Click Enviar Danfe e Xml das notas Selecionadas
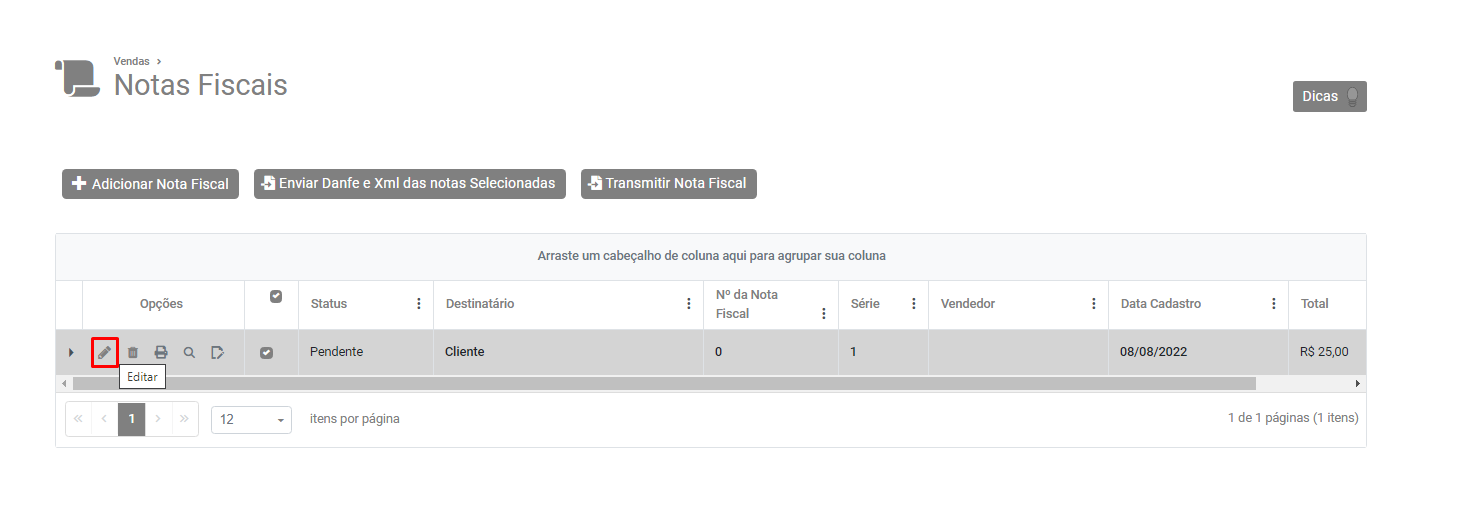This screenshot has width=1477, height=515. 410,184
